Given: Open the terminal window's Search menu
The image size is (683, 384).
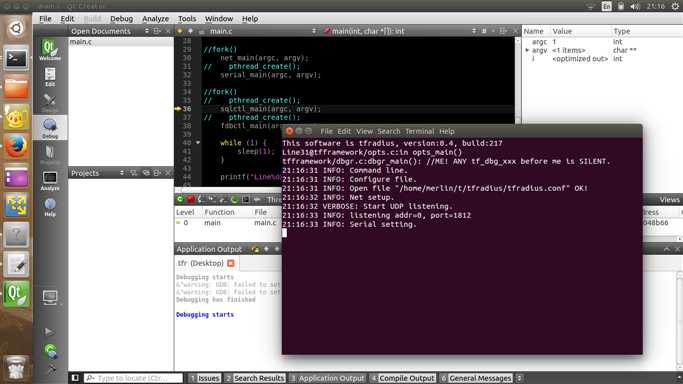Looking at the screenshot, I should (x=389, y=131).
